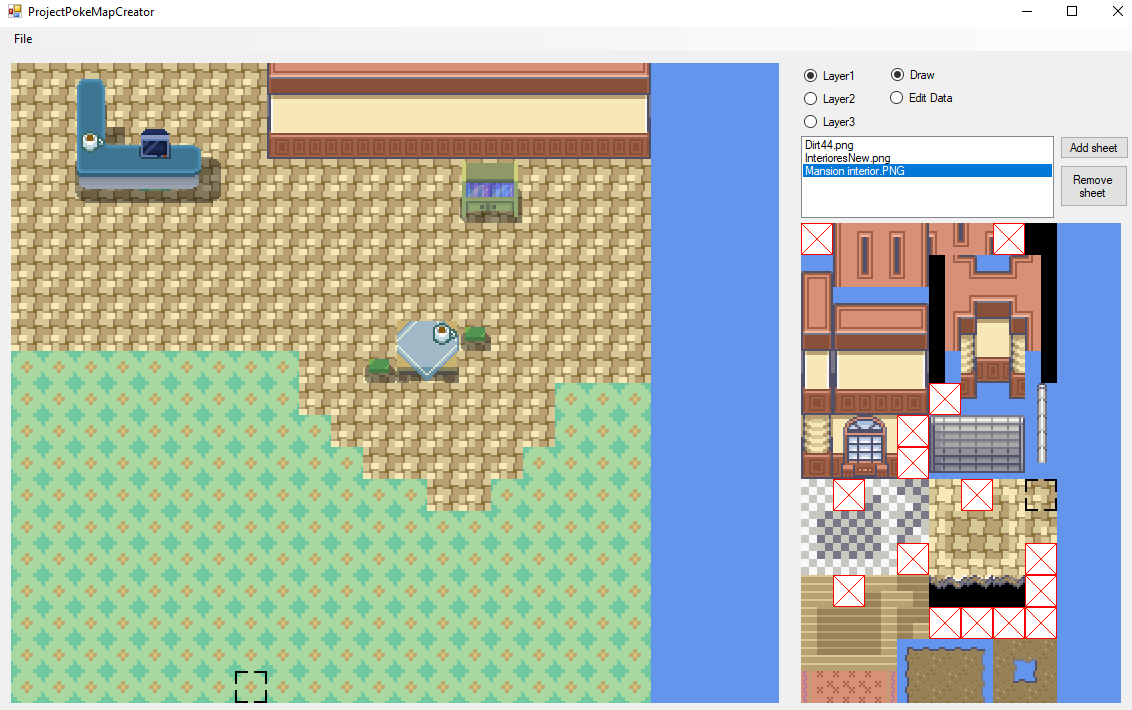Choose the wall panel tile with two slots

click(881, 254)
